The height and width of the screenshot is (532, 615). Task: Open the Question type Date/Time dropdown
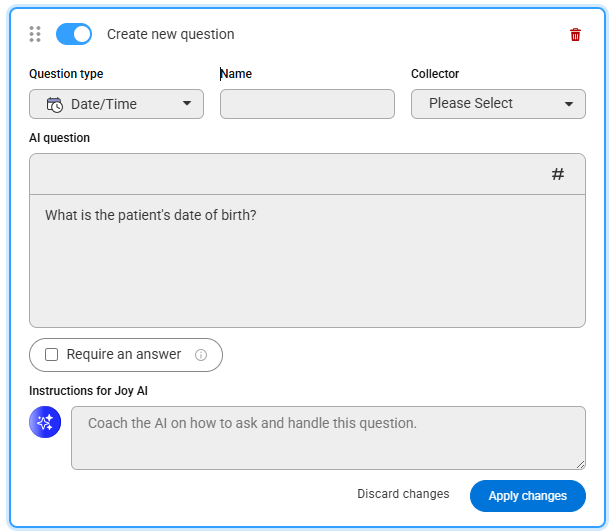pyautogui.click(x=116, y=104)
